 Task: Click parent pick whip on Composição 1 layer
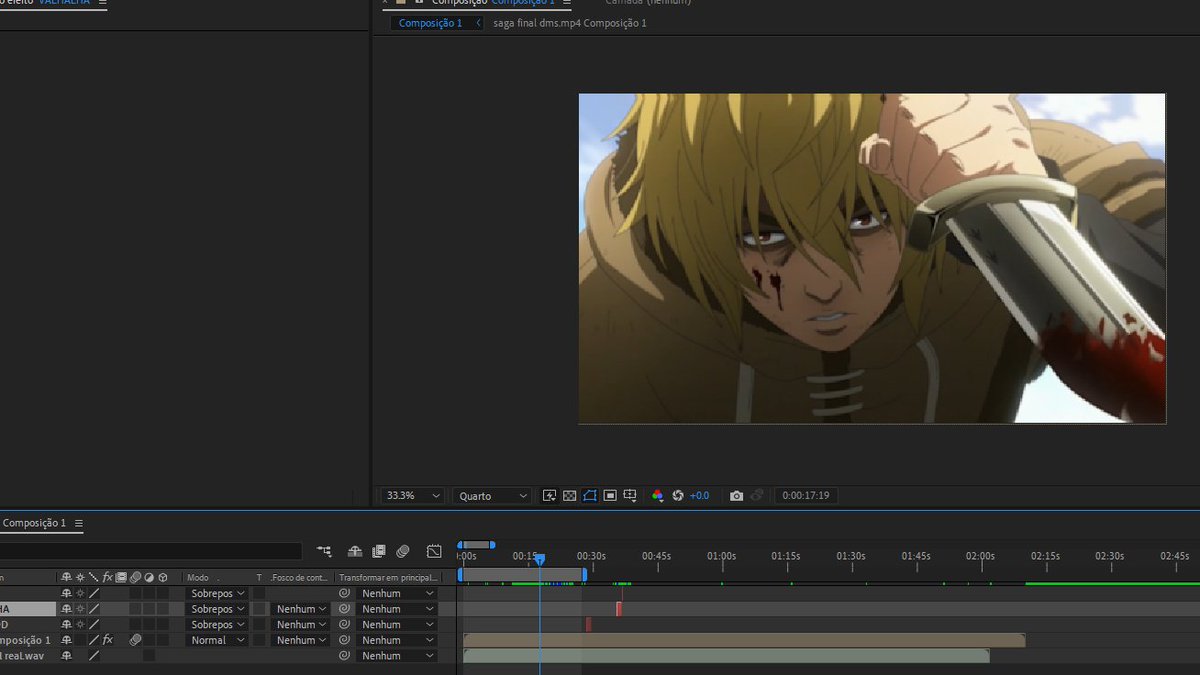(345, 640)
